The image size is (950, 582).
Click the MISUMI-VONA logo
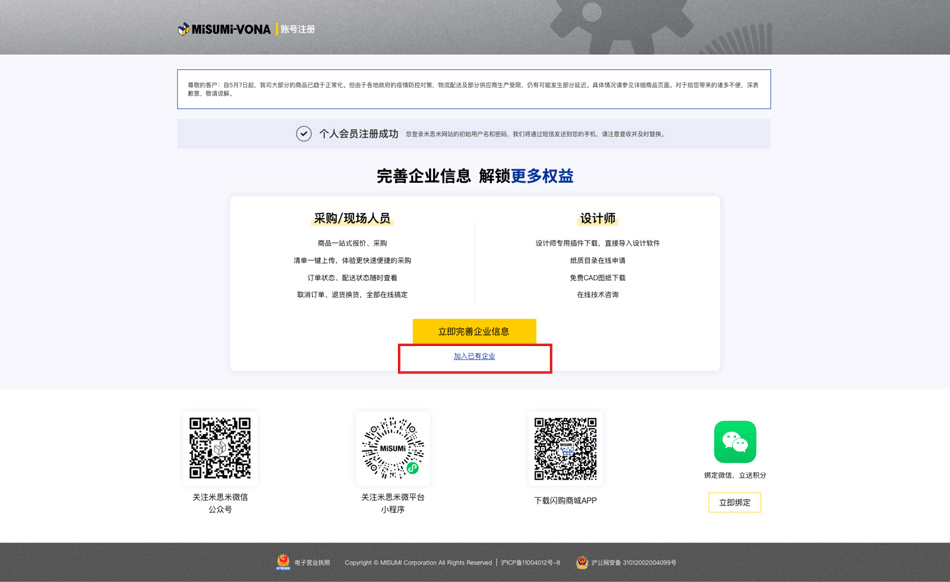point(224,29)
